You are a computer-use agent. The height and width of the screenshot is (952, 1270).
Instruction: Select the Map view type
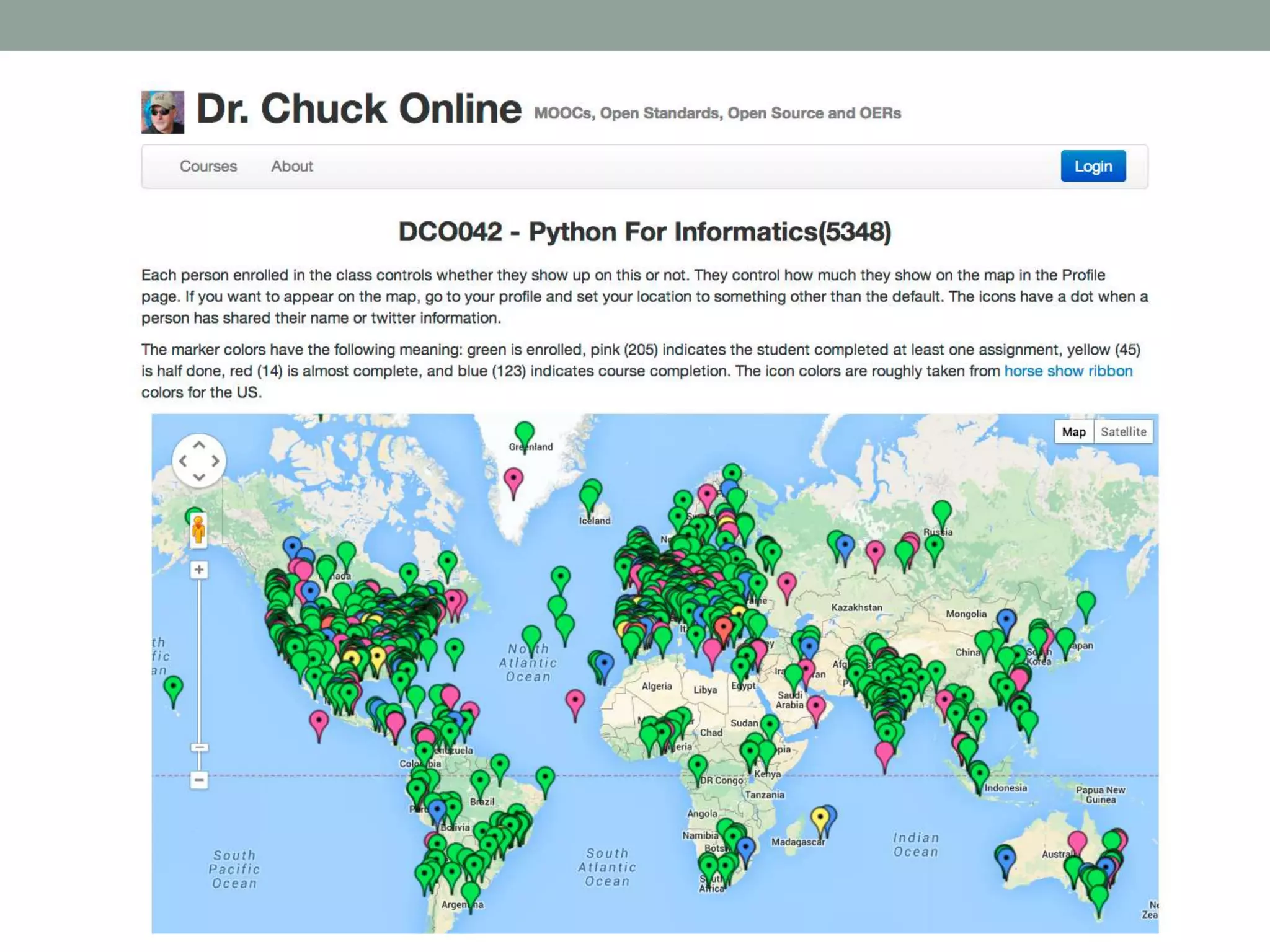click(1073, 432)
